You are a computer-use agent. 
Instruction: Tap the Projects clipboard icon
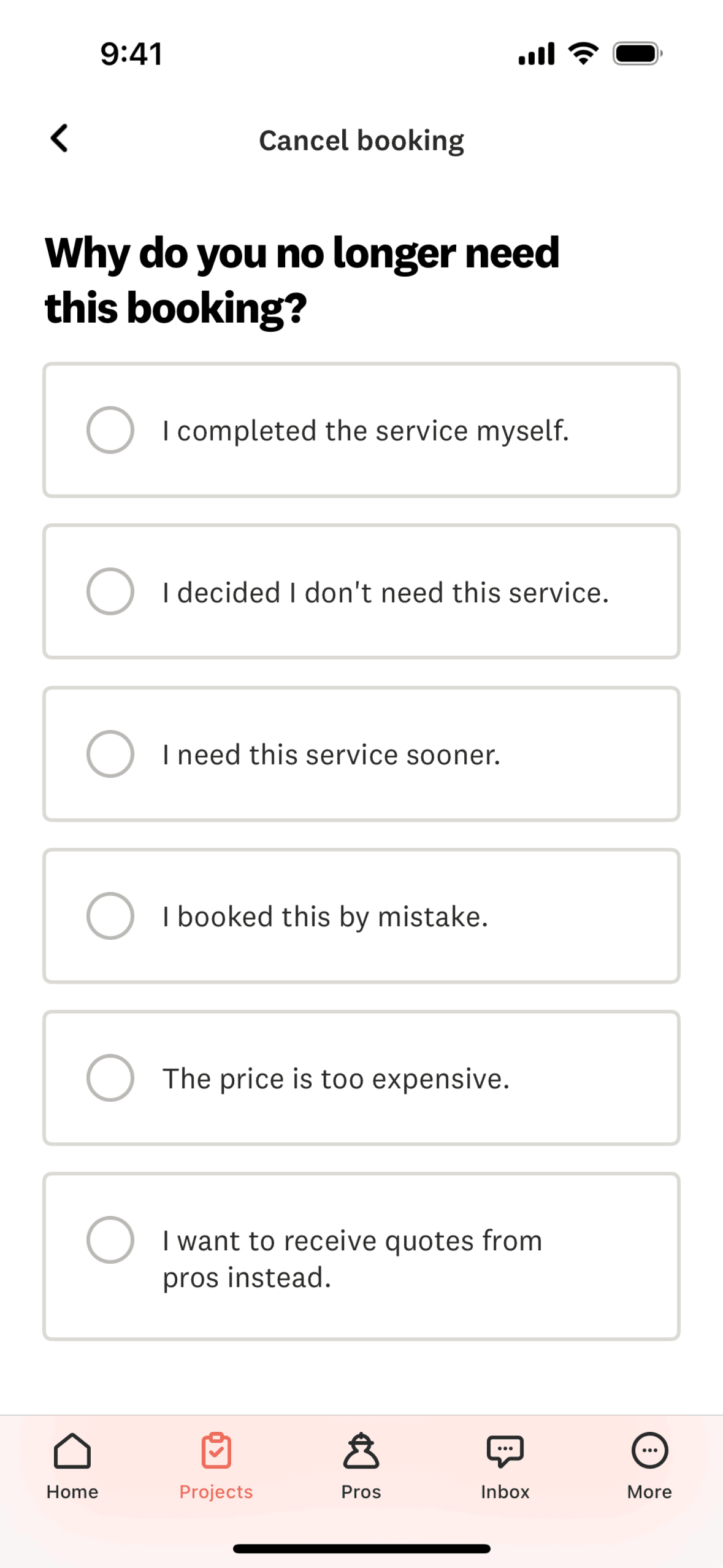click(216, 1450)
